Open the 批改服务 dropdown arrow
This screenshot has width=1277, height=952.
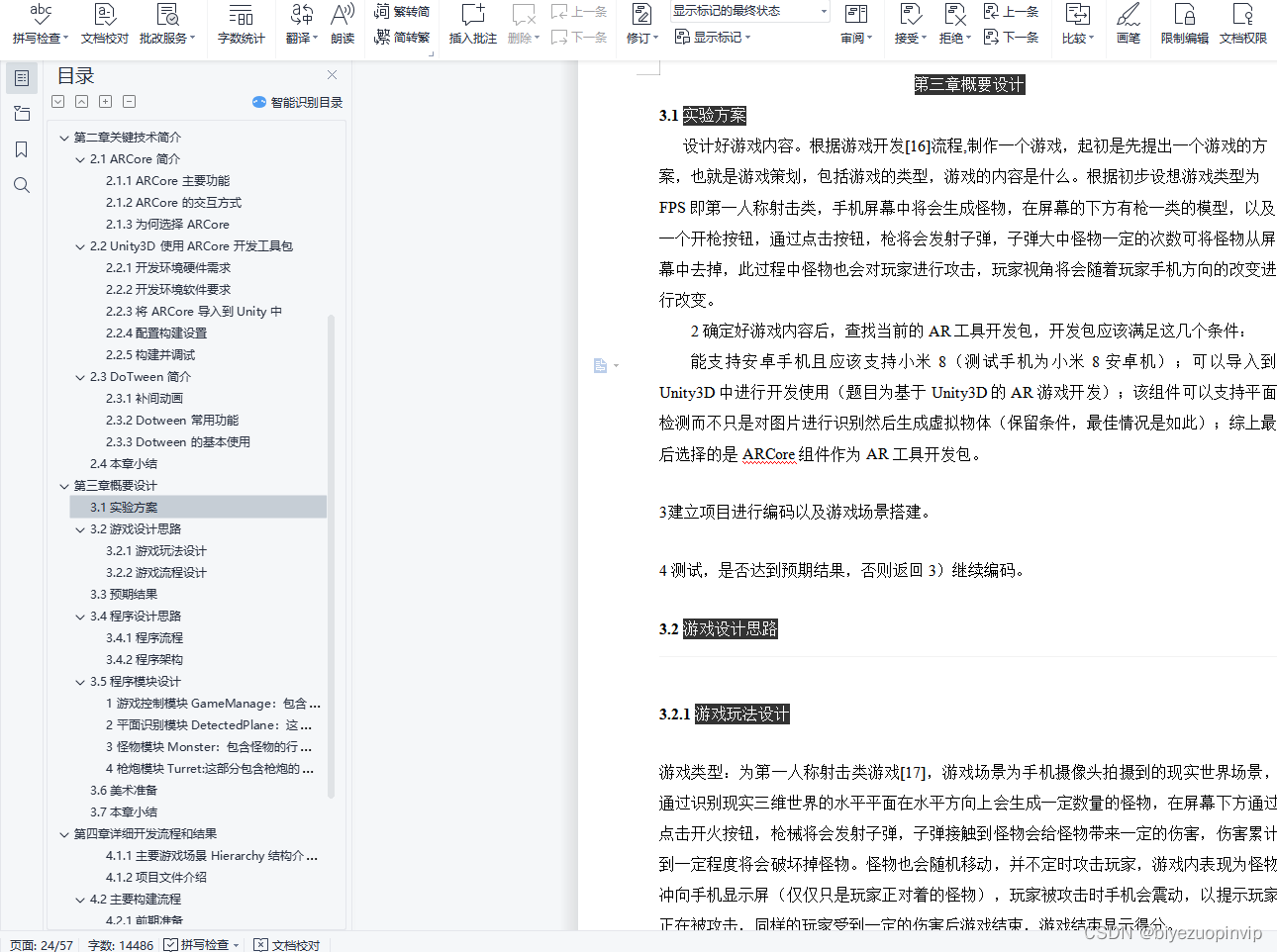click(192, 38)
